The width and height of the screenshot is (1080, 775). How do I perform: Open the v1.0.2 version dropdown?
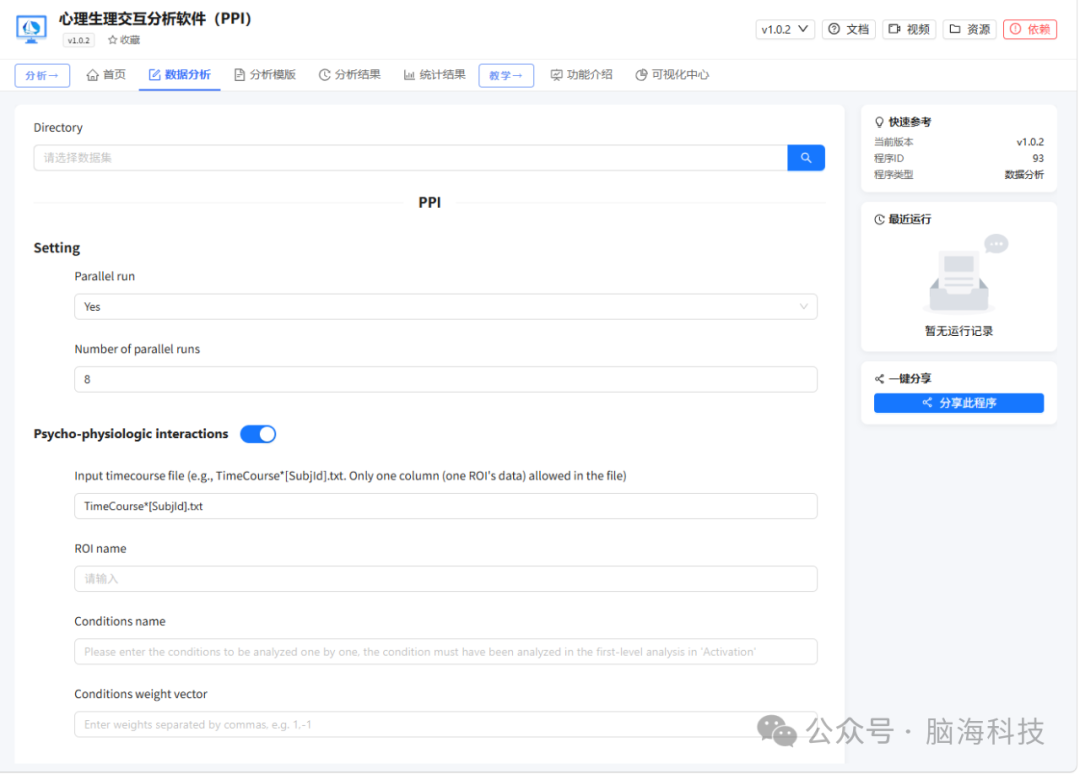coord(785,29)
